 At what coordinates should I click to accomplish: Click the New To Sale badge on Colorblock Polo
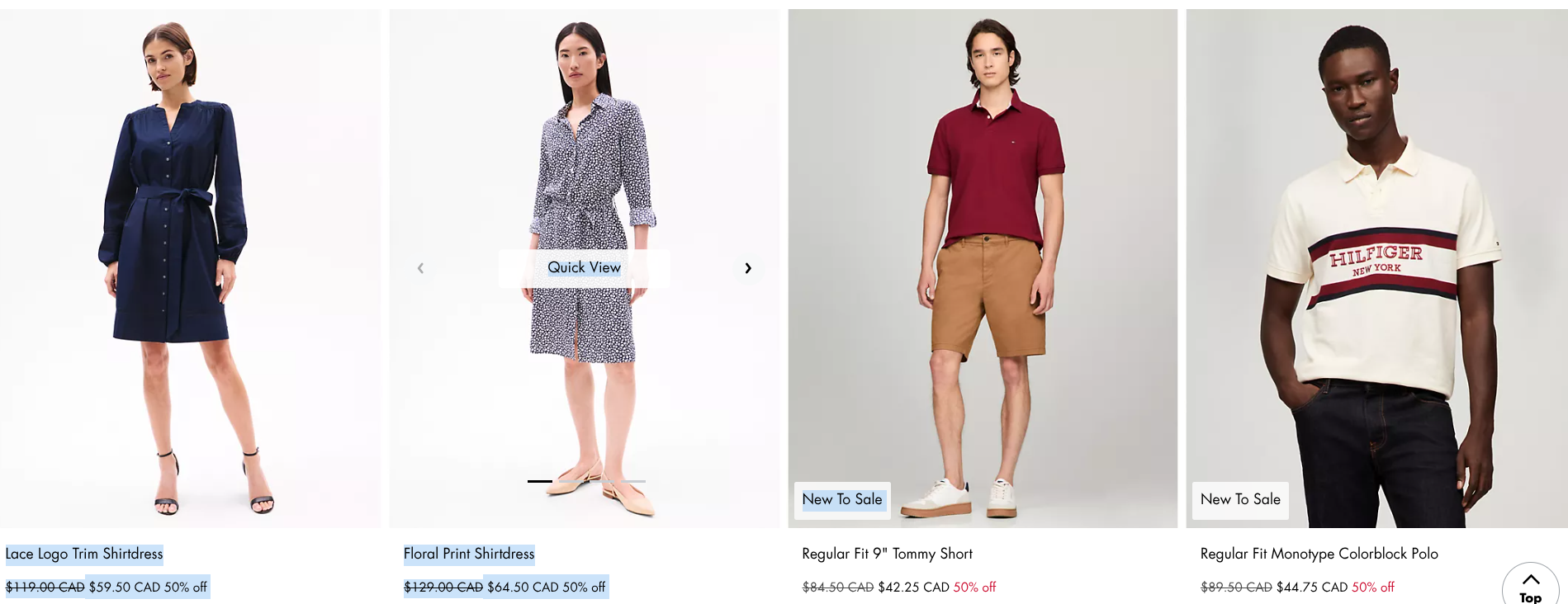coord(1240,500)
